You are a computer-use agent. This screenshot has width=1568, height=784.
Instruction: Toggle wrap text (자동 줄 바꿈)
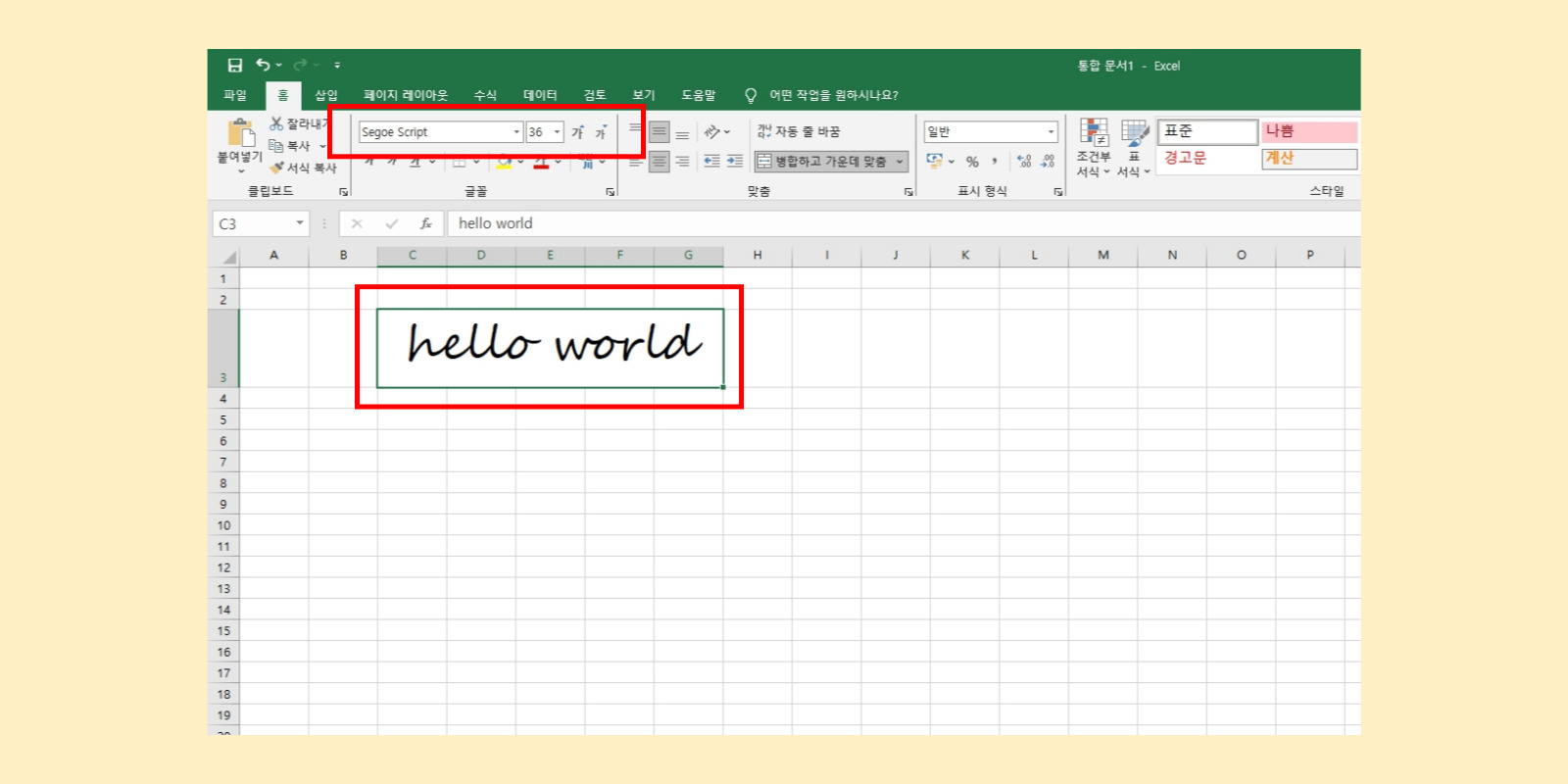[799, 131]
